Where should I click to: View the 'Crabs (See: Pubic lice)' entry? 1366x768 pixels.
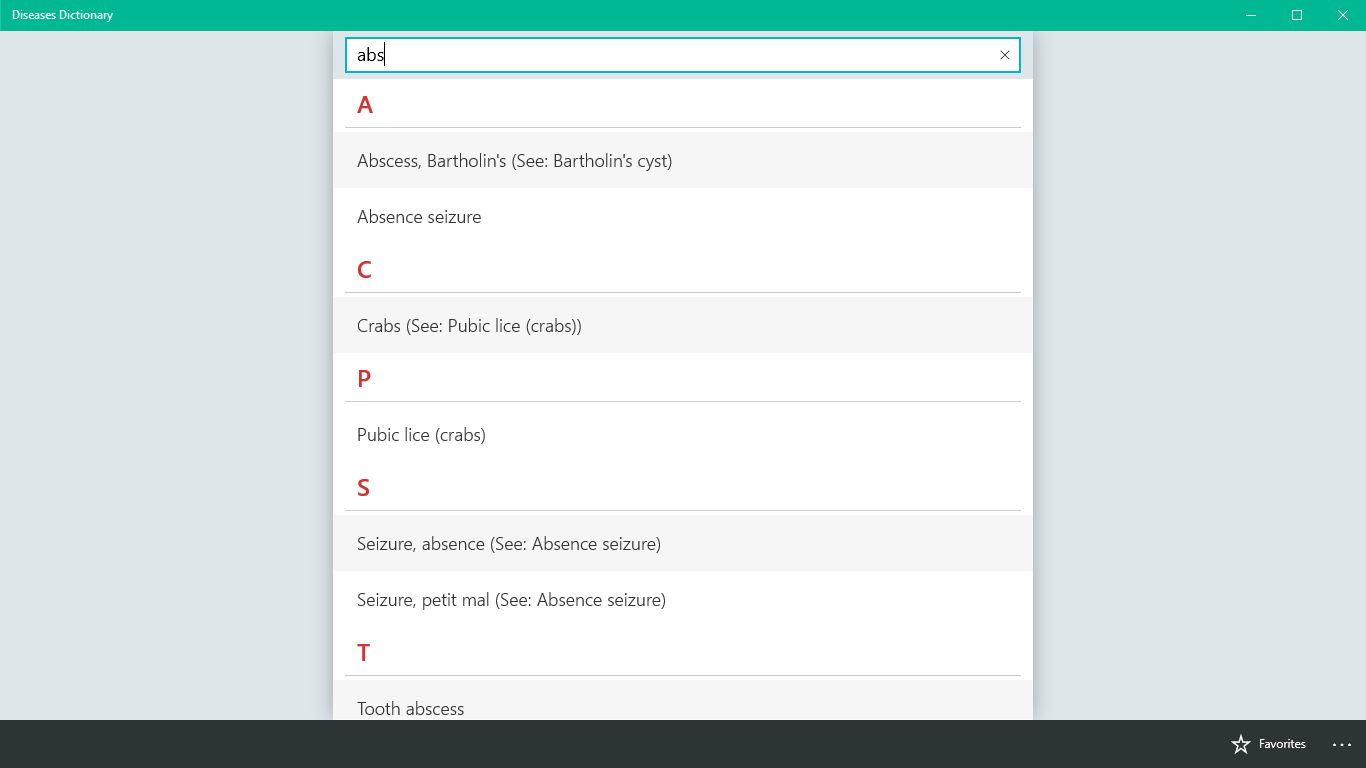(468, 325)
